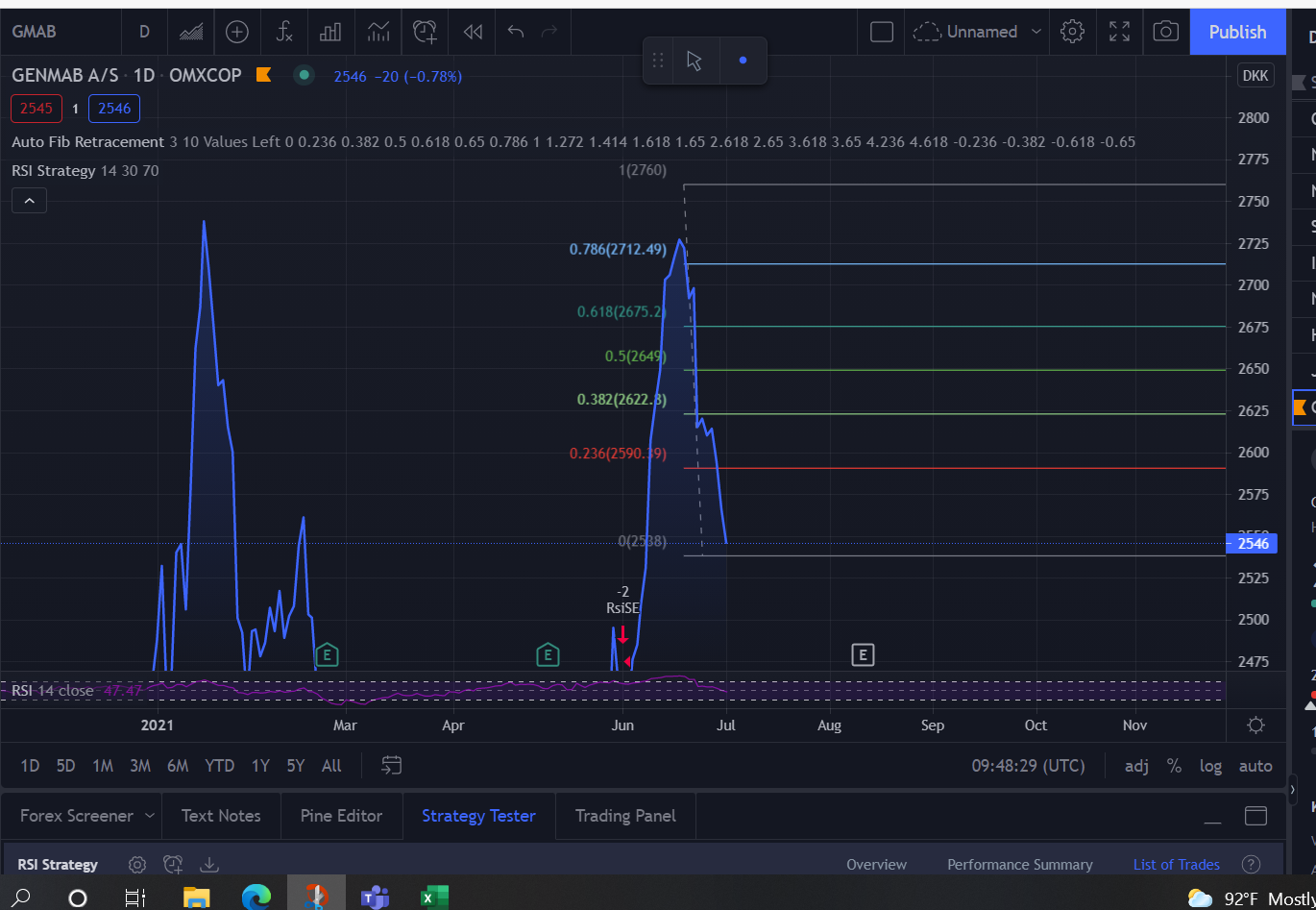The width and height of the screenshot is (1316, 910).
Task: Set range to 1D
Action: coord(30,766)
